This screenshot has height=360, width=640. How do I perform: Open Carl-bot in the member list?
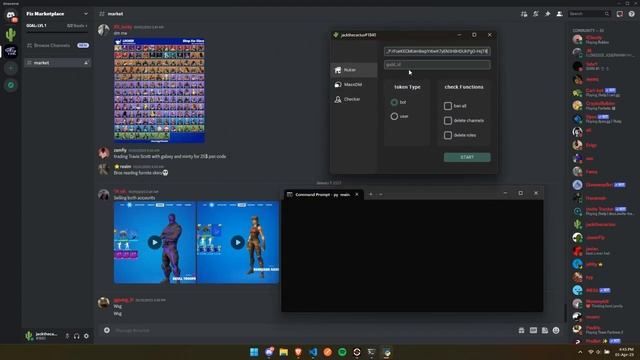[x=594, y=91]
